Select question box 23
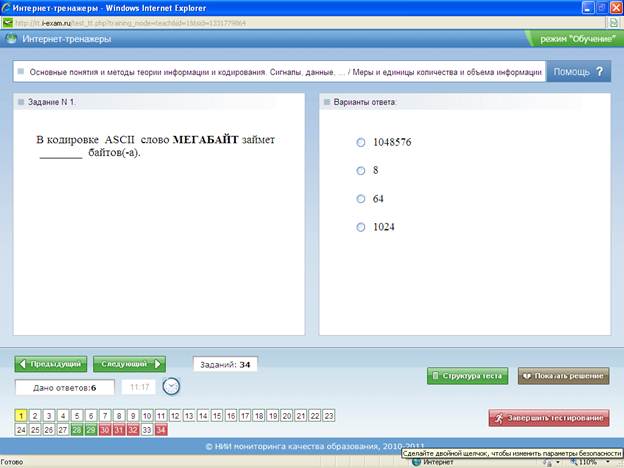 tap(329, 416)
